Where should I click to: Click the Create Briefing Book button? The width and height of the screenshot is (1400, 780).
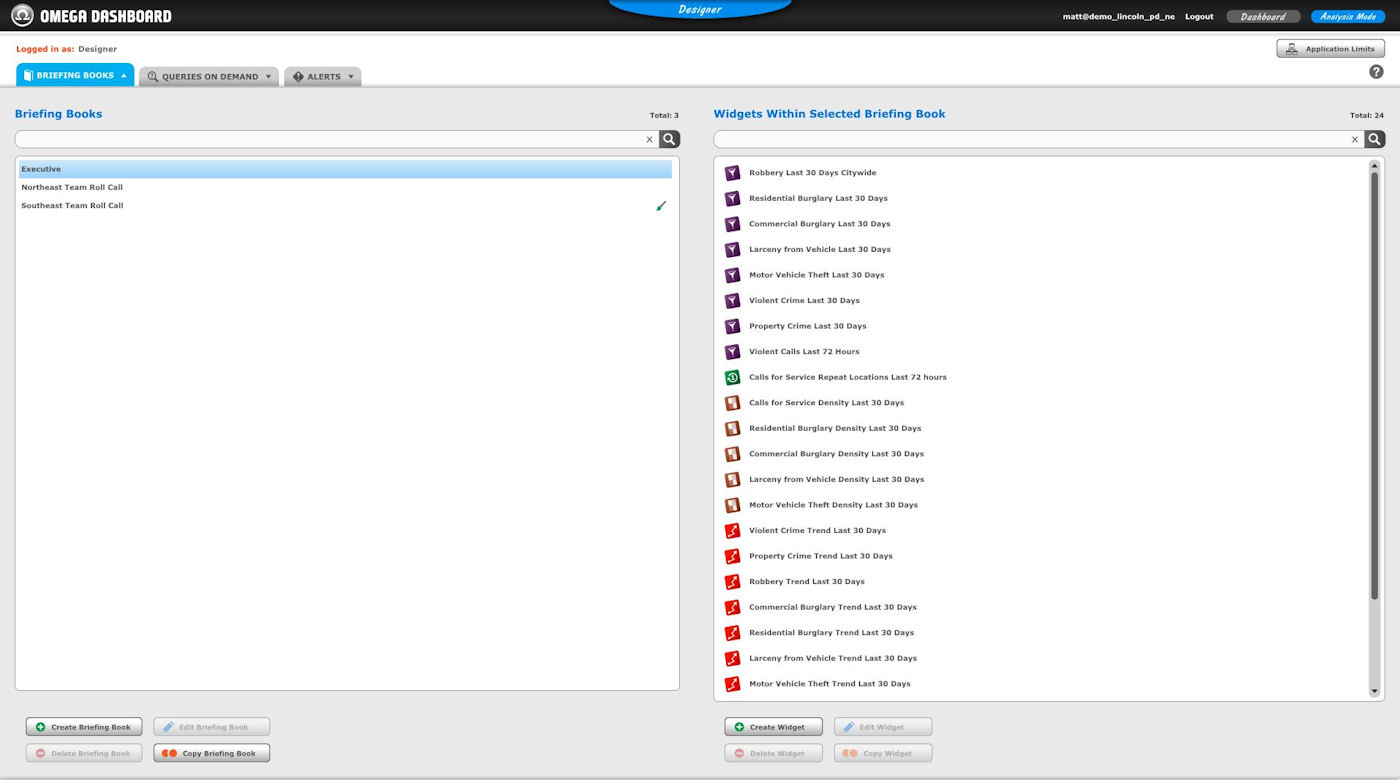click(84, 727)
